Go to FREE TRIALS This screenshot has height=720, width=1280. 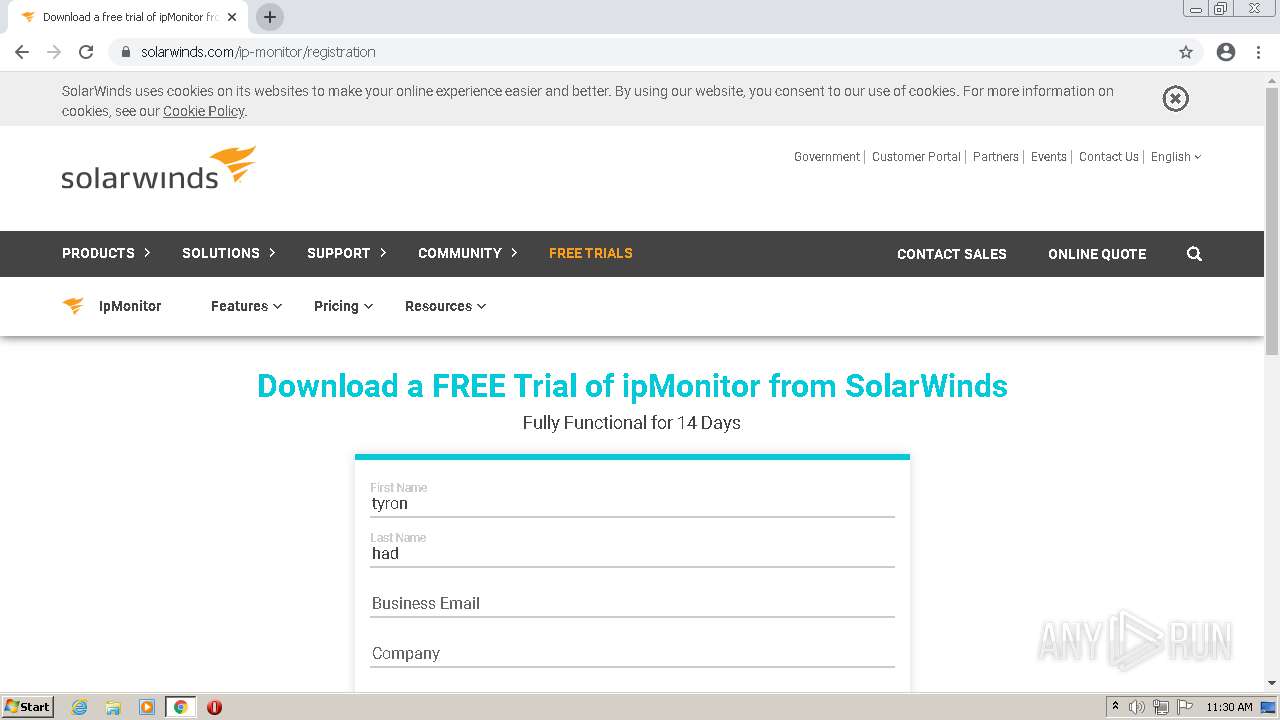point(591,253)
